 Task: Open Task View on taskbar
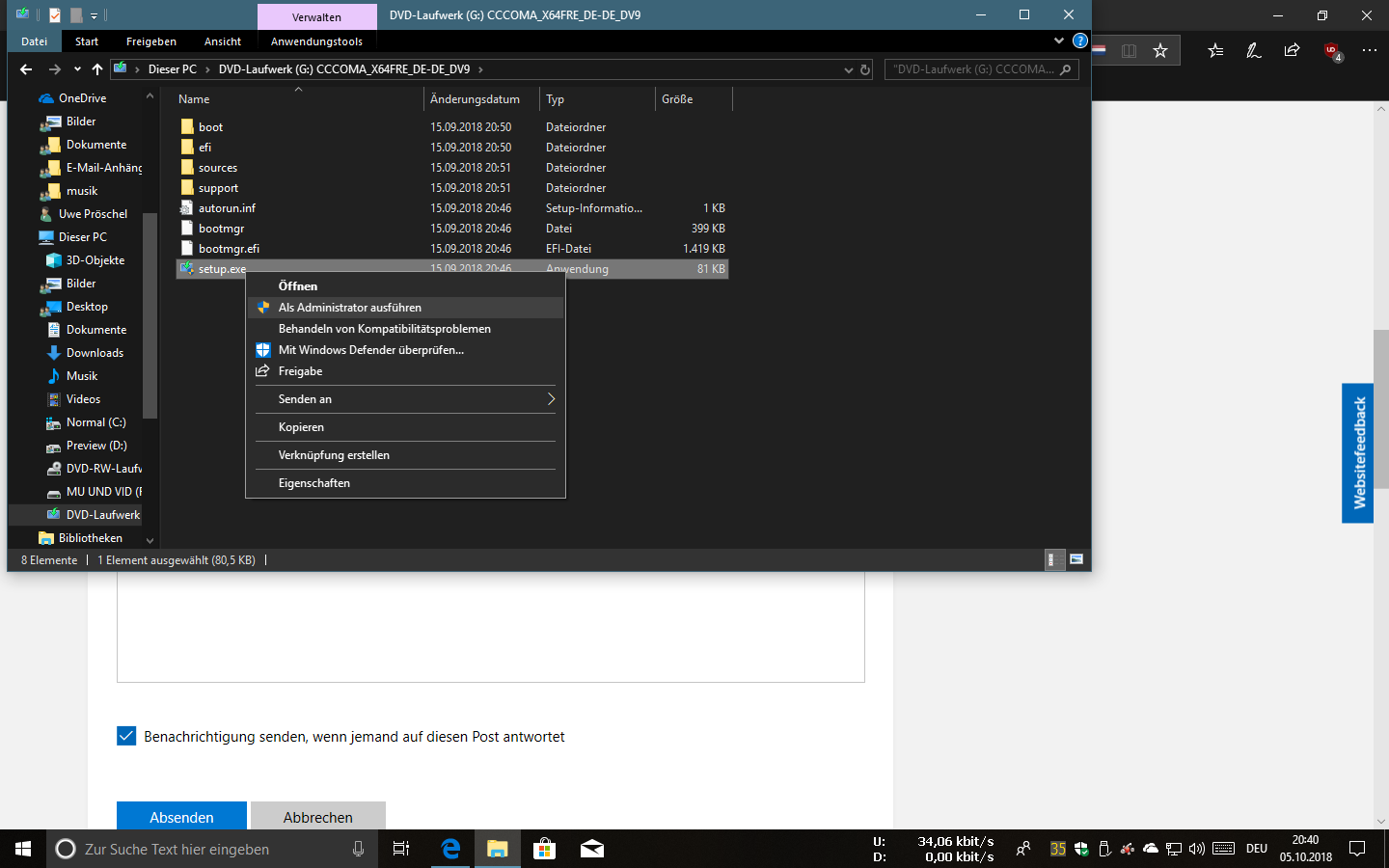401,849
